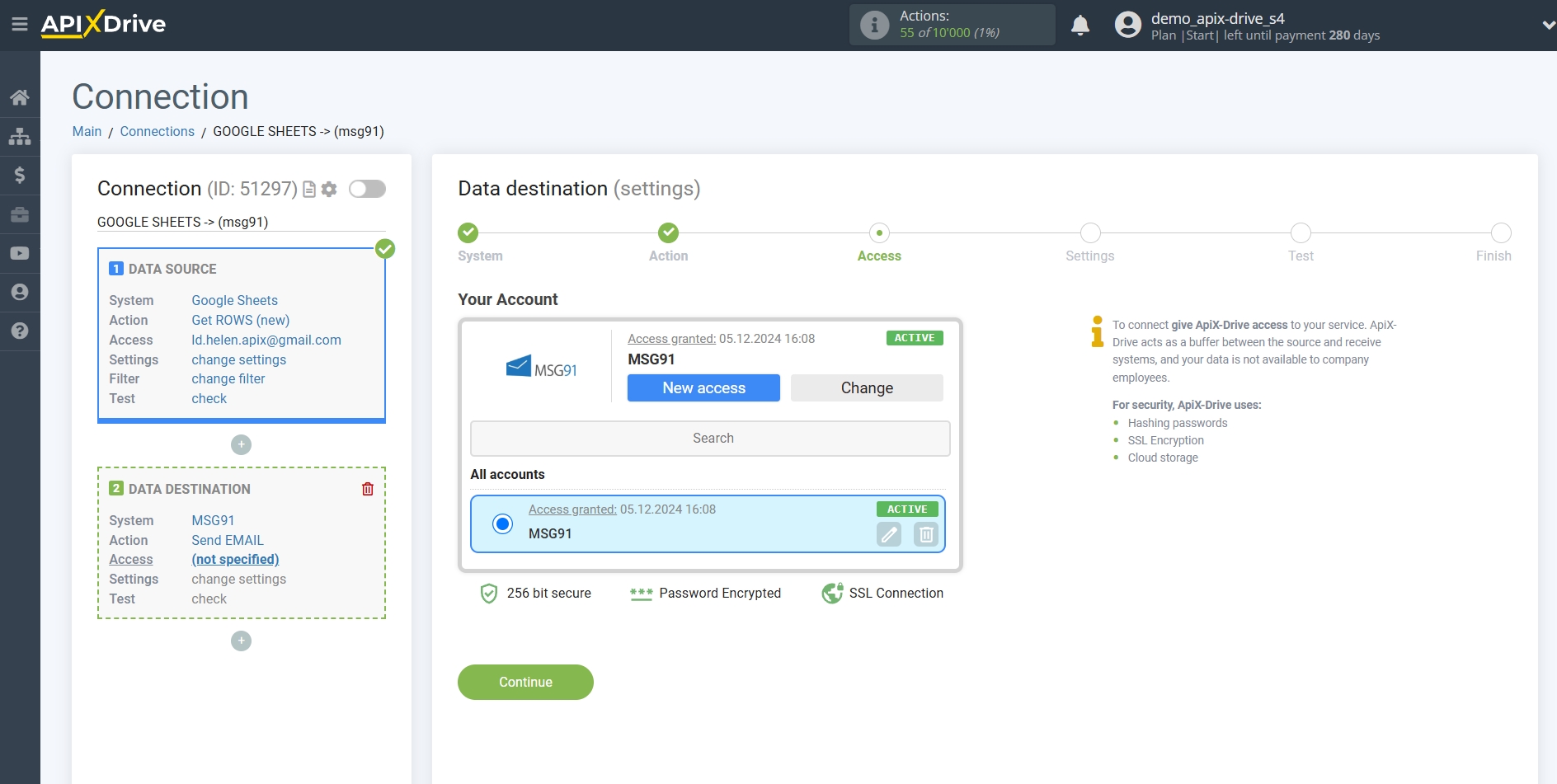The height and width of the screenshot is (784, 1557).
Task: Open the MSG91 system link in Data Destination
Action: [x=213, y=520]
